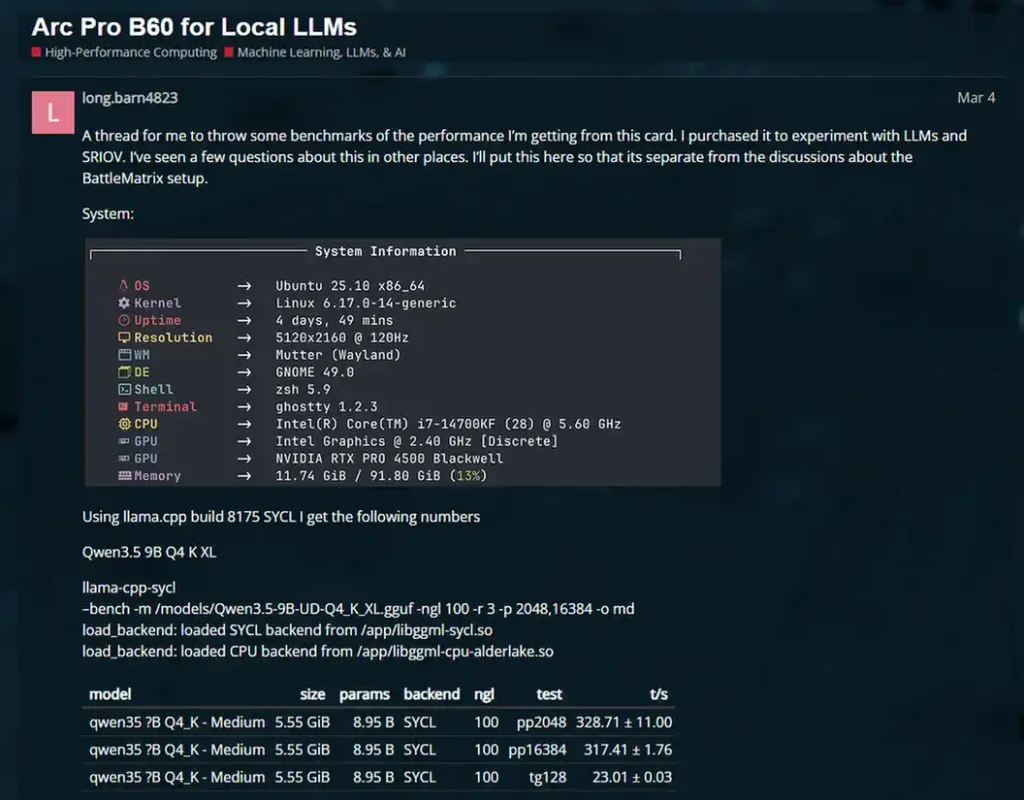This screenshot has width=1024, height=800.
Task: Click the 'ngl' table column header
Action: click(x=484, y=694)
